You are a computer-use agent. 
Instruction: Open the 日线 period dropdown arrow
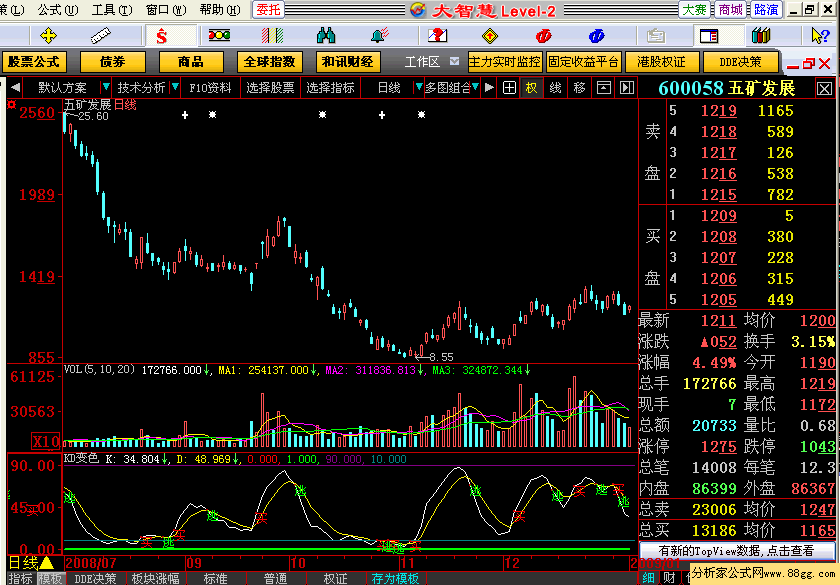point(419,87)
